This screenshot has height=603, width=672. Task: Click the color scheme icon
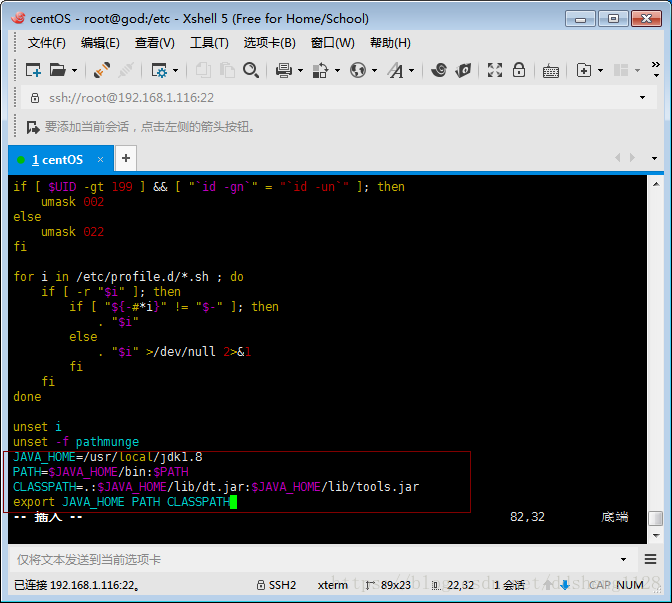point(320,70)
